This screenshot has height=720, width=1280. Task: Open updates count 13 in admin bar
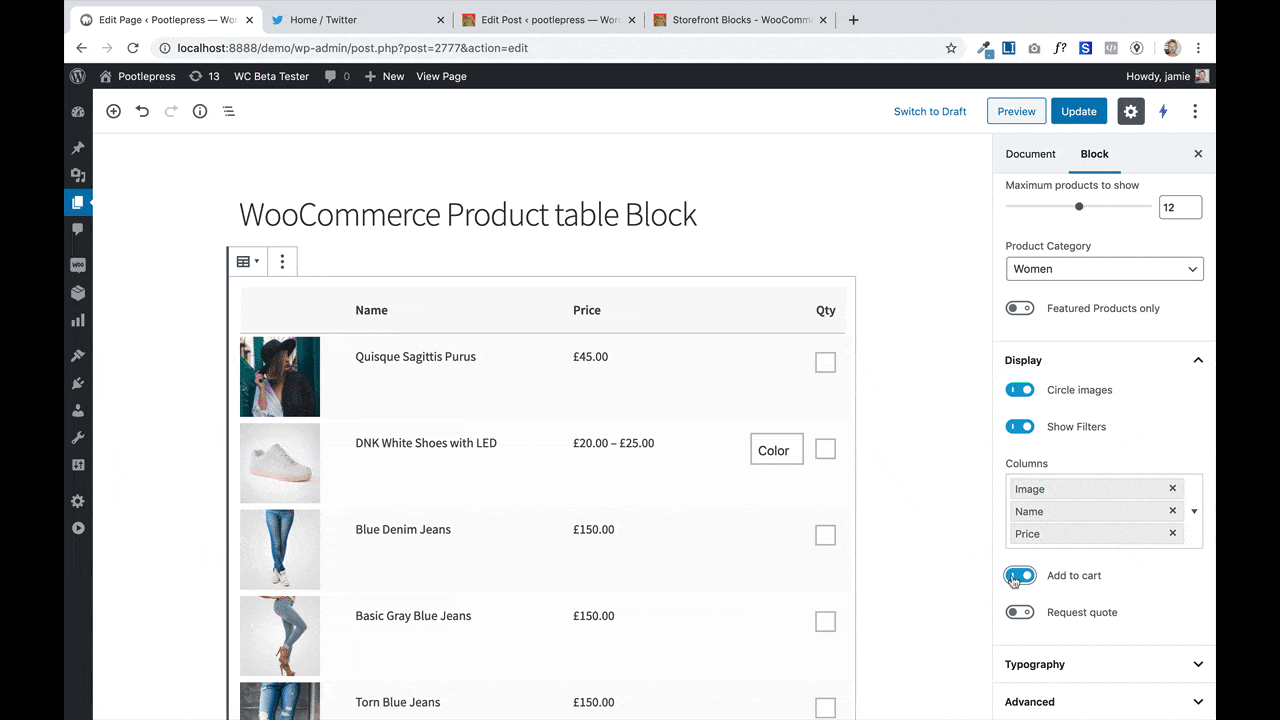click(204, 76)
